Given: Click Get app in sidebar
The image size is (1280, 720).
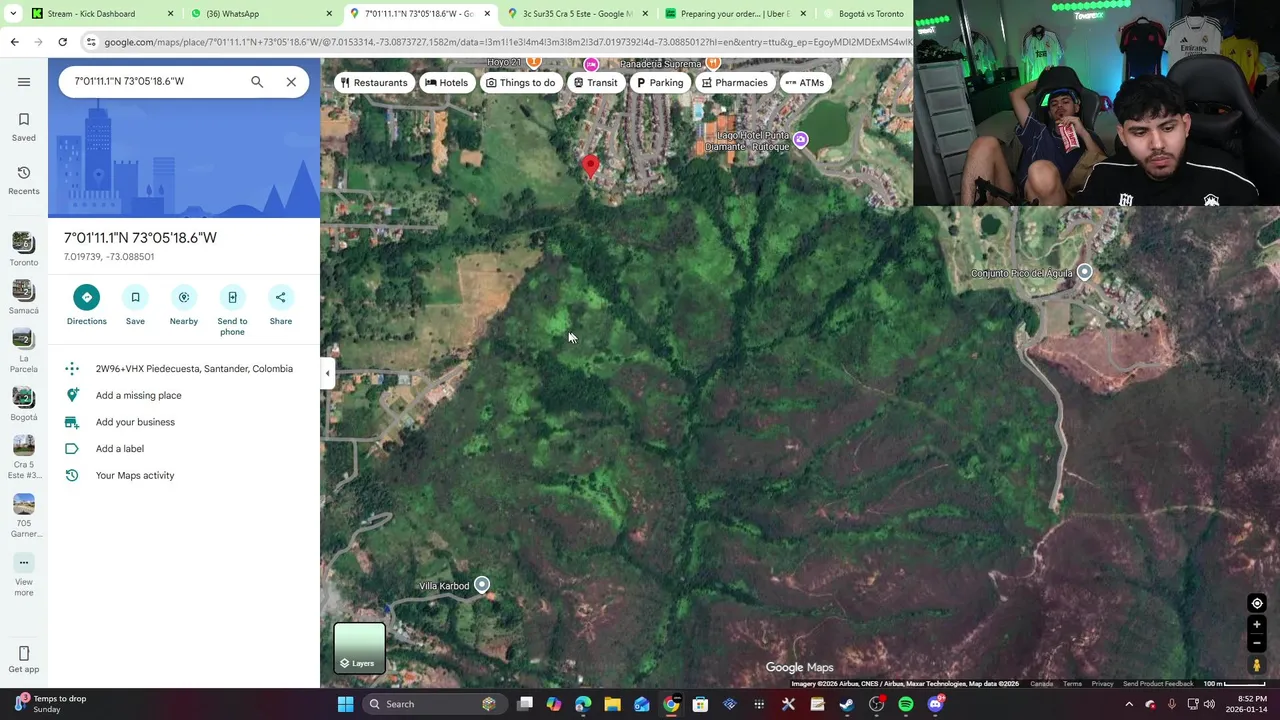Looking at the screenshot, I should click(24, 660).
